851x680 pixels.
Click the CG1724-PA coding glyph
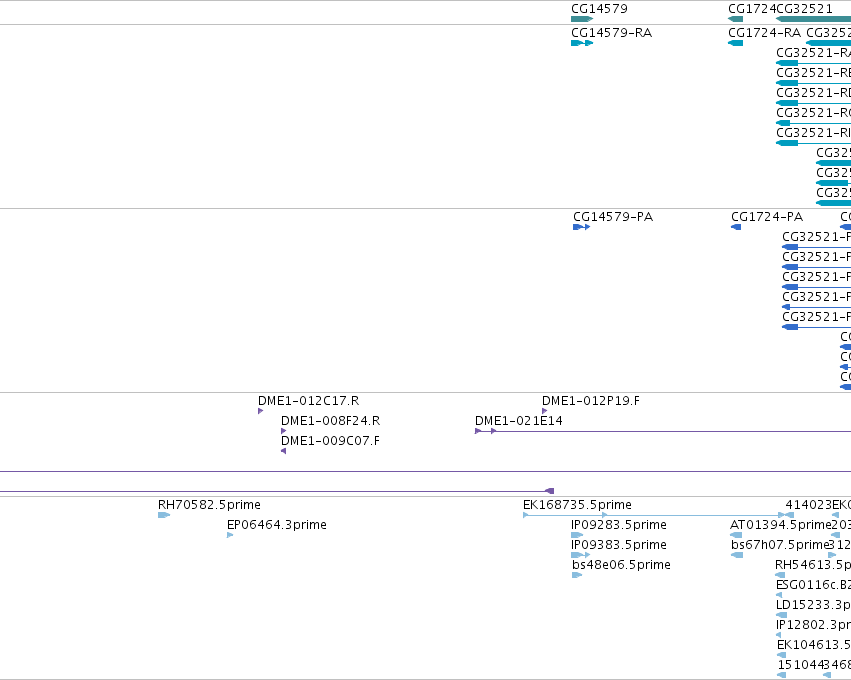tap(736, 227)
